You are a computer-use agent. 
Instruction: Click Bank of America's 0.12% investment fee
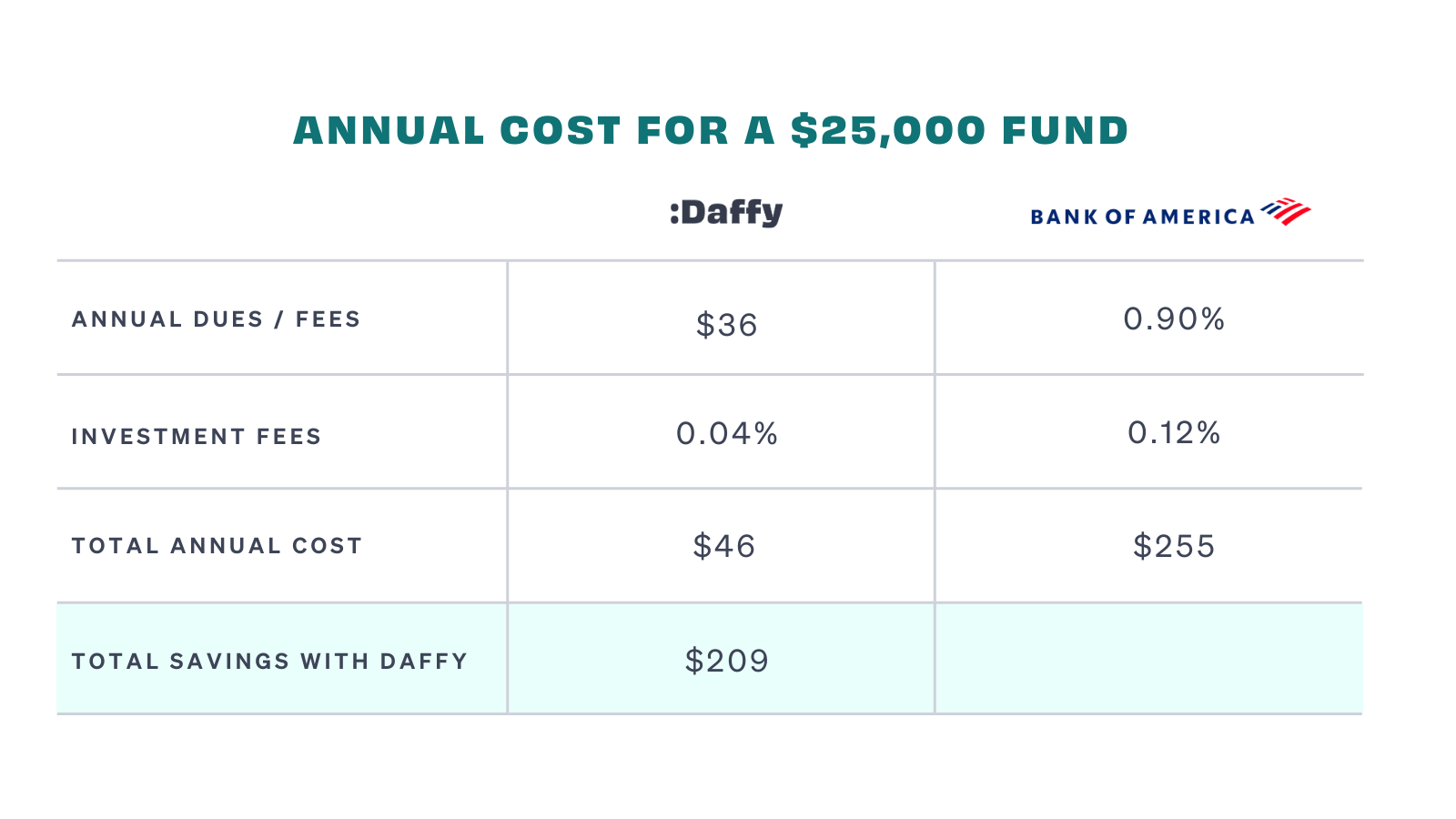[x=1174, y=433]
